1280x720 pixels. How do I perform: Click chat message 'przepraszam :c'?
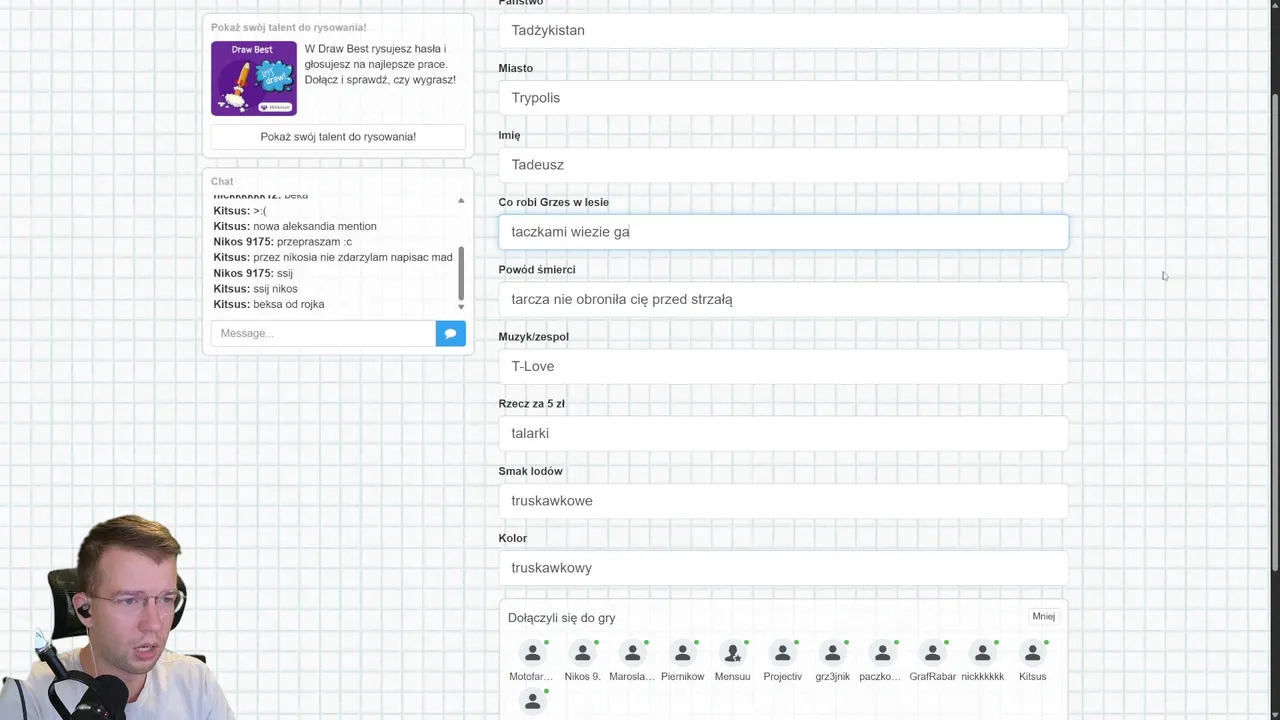315,242
